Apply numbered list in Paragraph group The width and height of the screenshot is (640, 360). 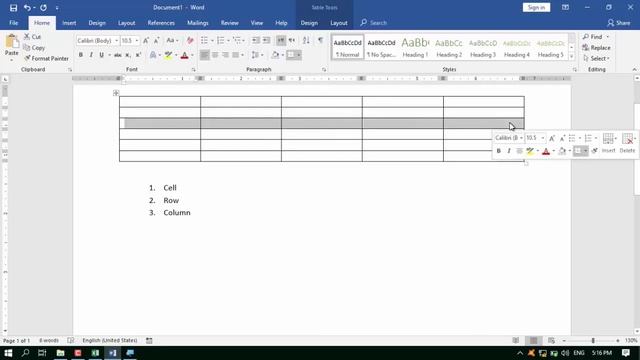(221, 40)
